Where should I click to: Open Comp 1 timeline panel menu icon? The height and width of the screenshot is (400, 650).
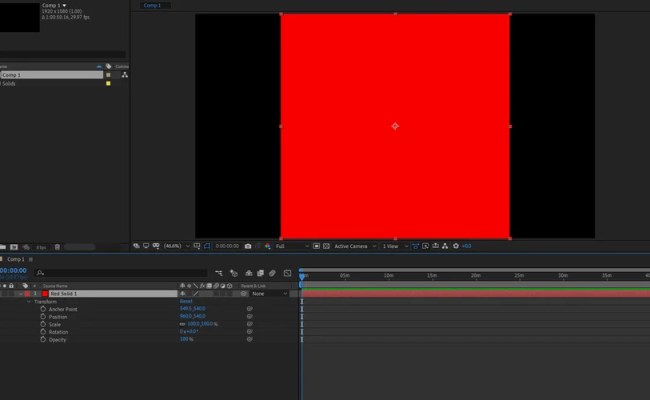[31, 259]
